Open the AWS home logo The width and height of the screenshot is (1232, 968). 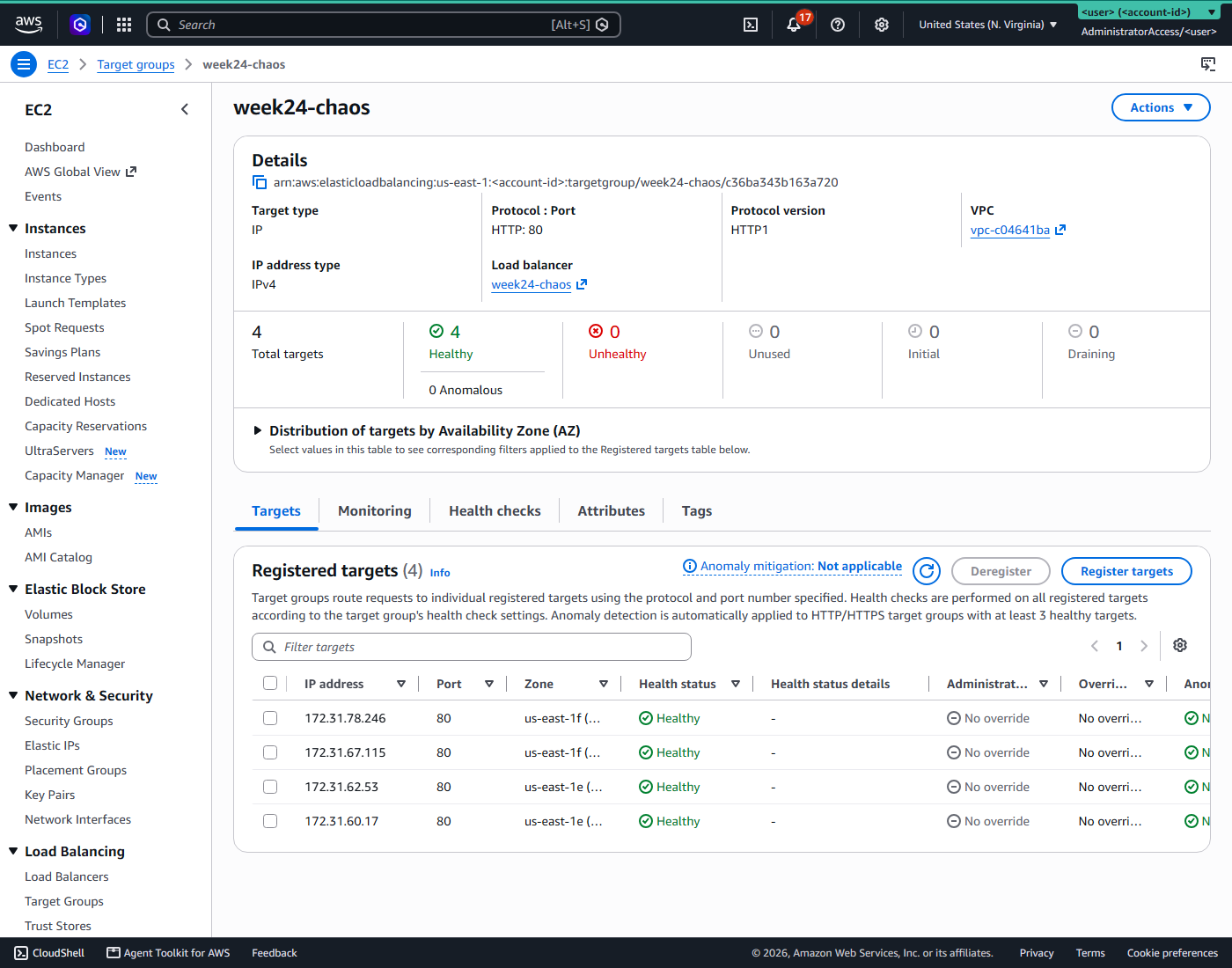(x=29, y=25)
